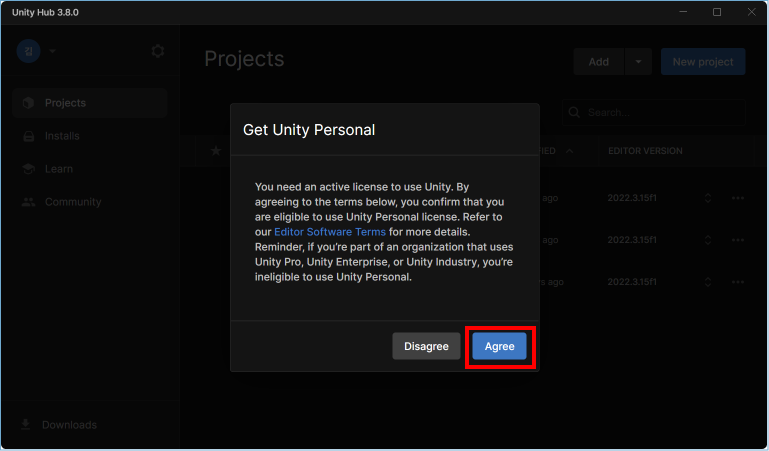Viewport: 769px width, 451px height.
Task: Click the user account avatar
Action: point(28,51)
